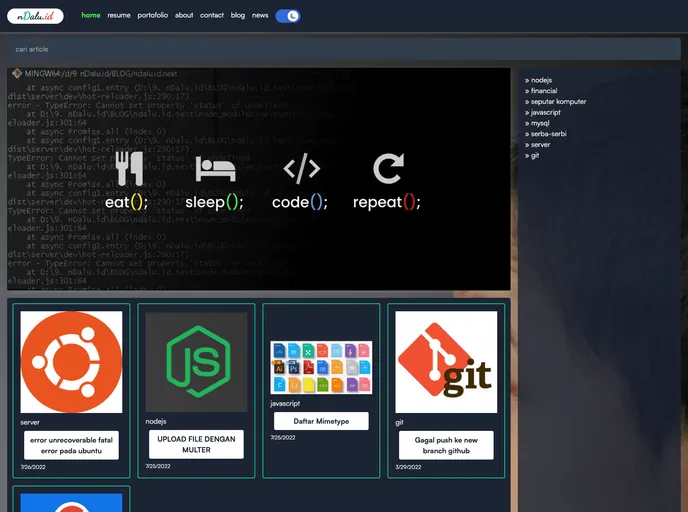Open the Node.js logo article image

(x=196, y=362)
